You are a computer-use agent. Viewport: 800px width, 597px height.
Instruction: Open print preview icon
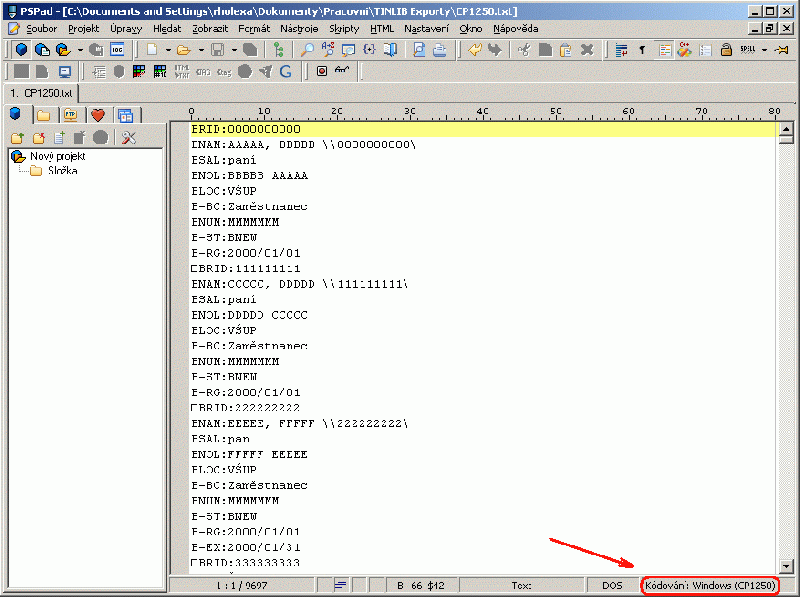pos(419,49)
